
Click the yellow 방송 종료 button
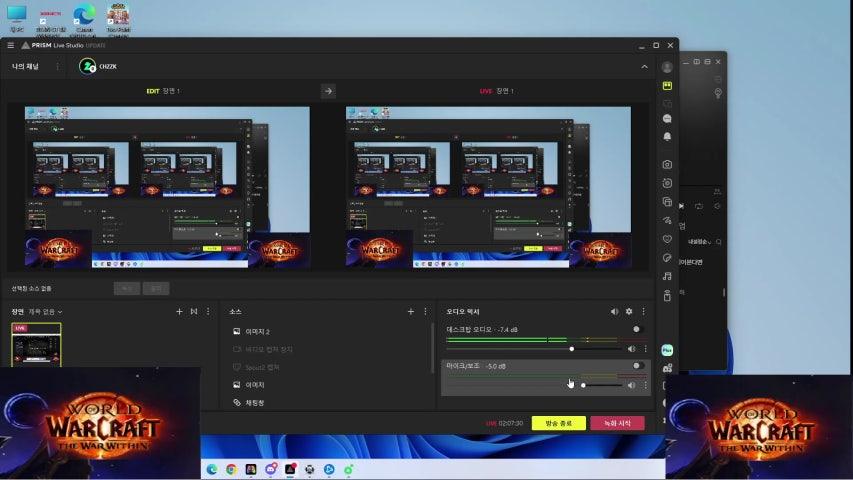tap(559, 423)
